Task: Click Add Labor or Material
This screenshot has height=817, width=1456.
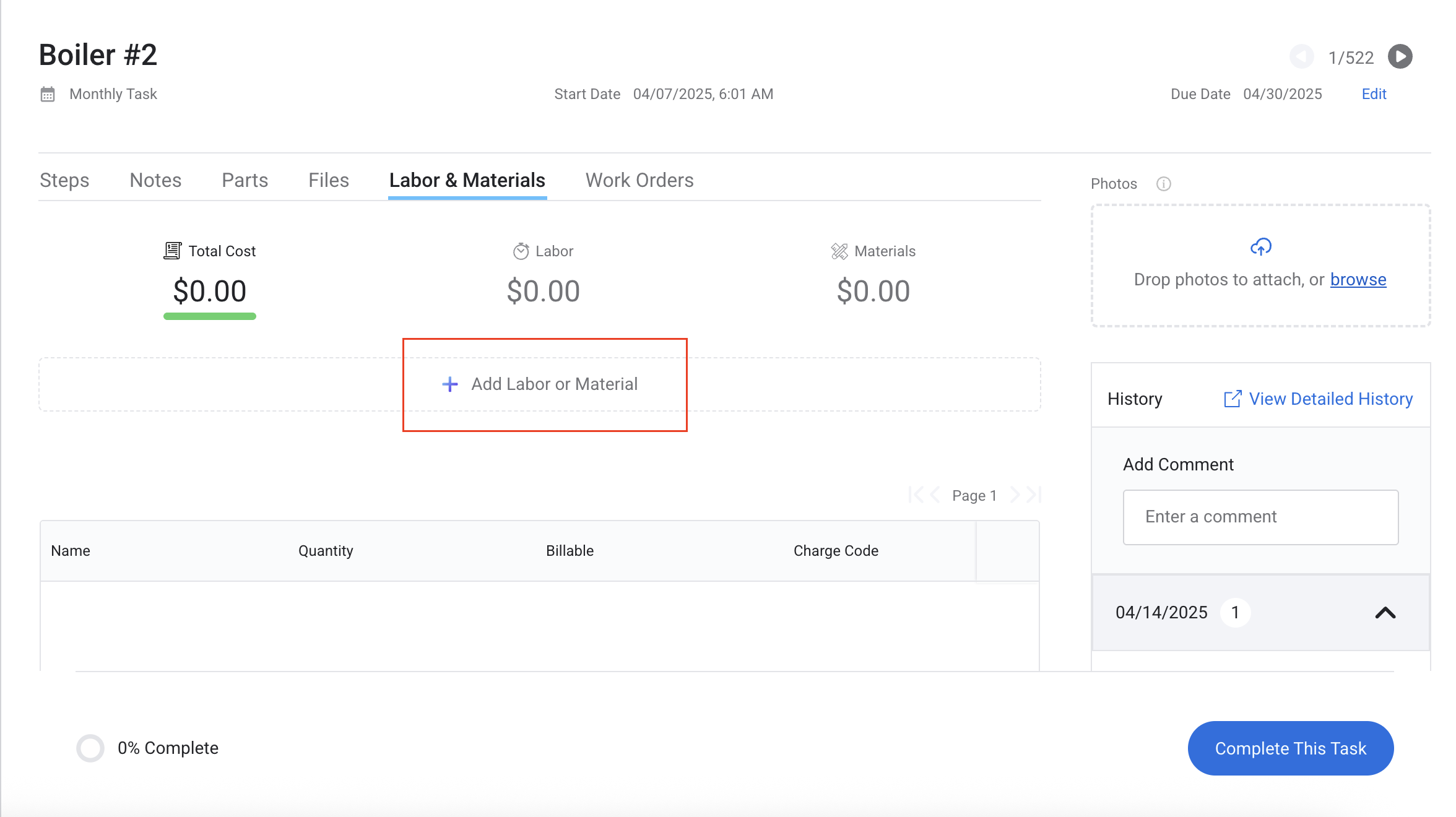Action: click(540, 384)
